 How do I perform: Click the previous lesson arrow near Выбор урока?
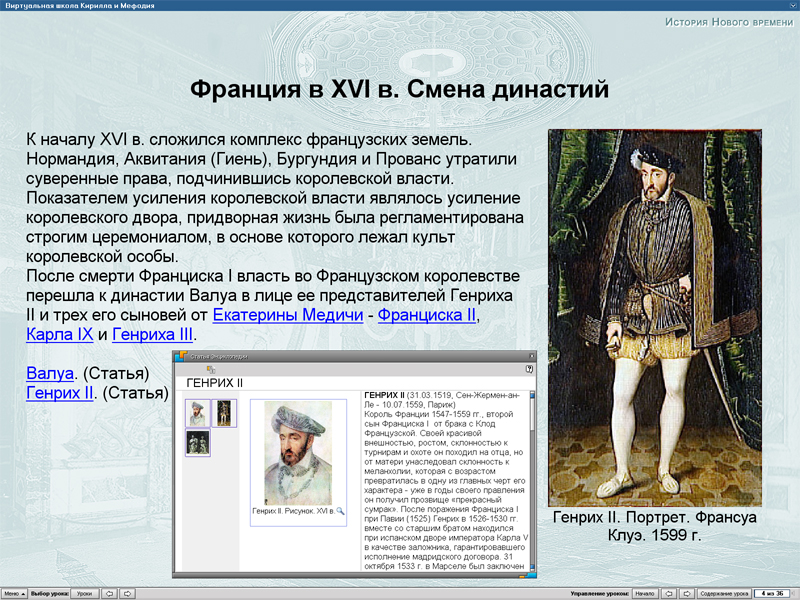tap(109, 592)
